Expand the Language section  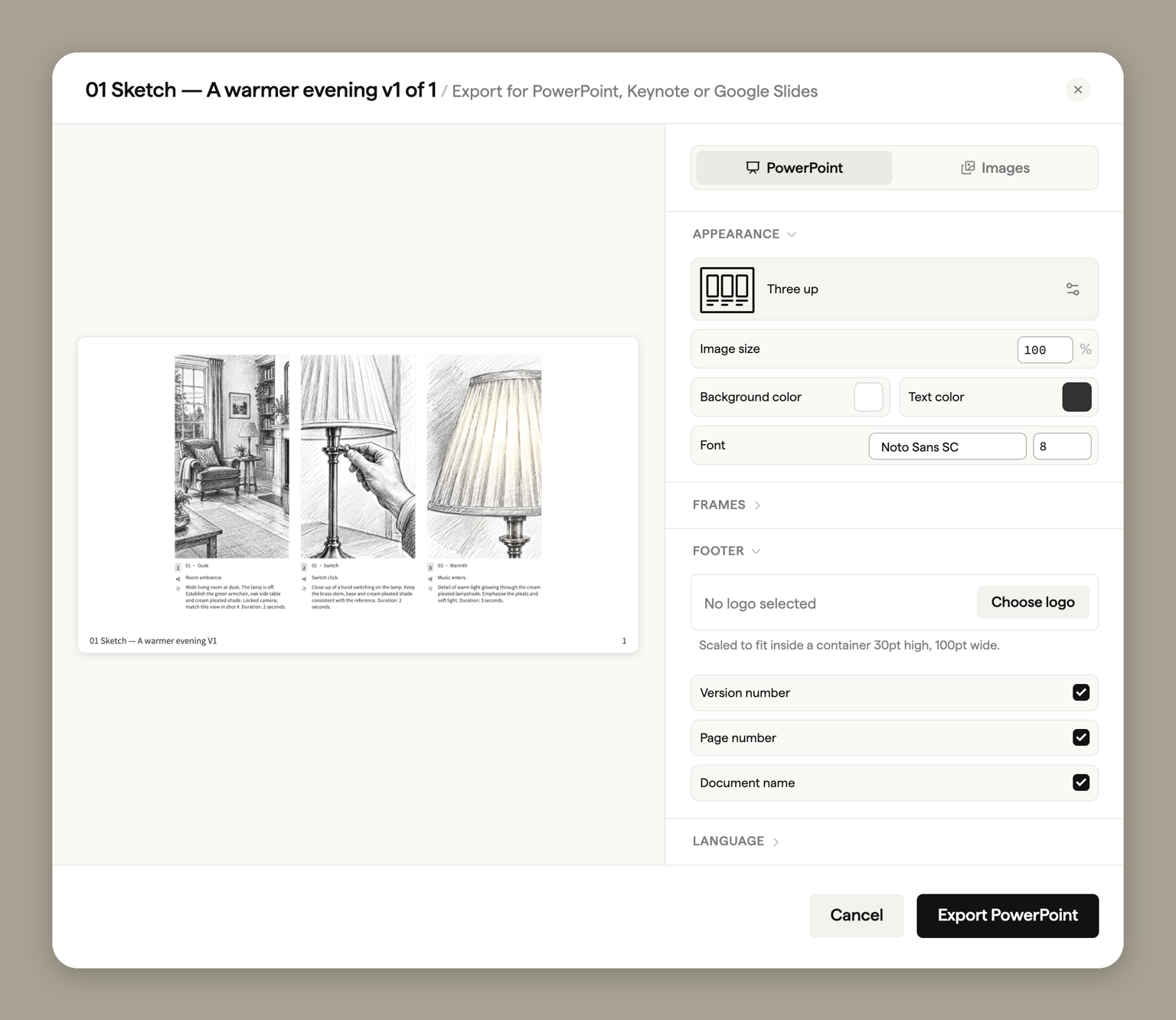tap(735, 841)
